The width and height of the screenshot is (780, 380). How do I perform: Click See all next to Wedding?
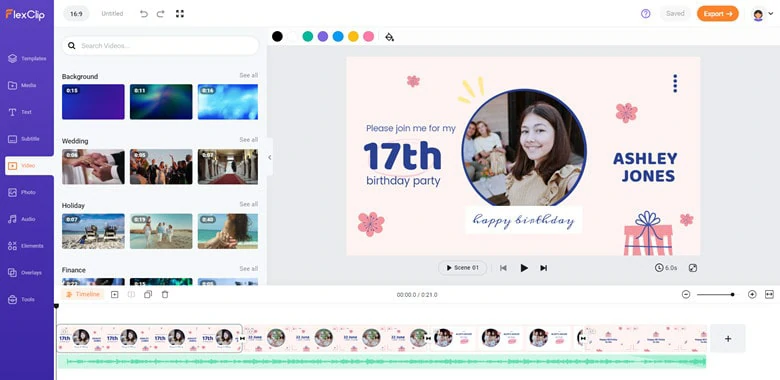(x=248, y=140)
